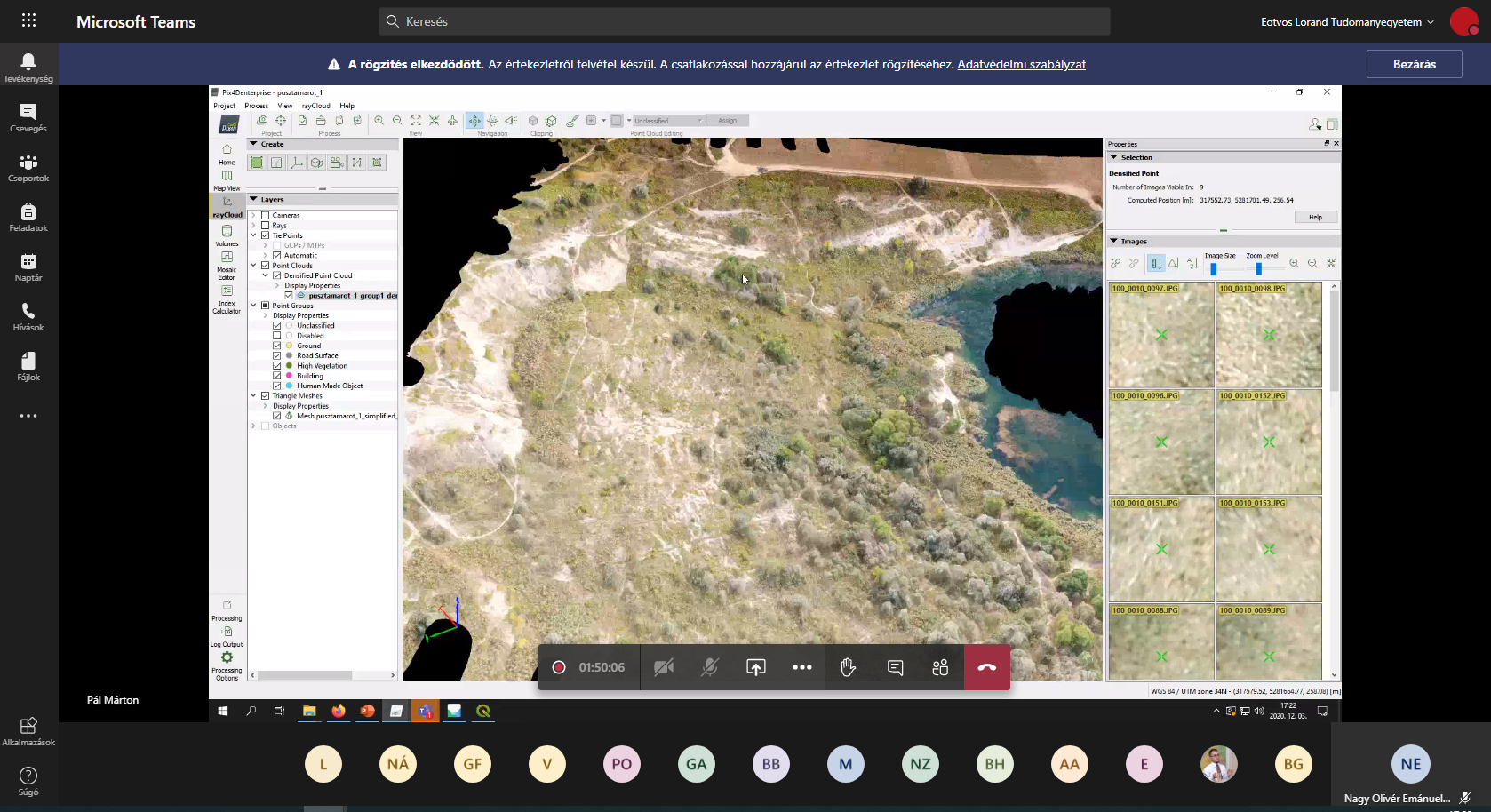Adjust the Image Size slider
Image resolution: width=1491 pixels, height=812 pixels.
(1214, 268)
